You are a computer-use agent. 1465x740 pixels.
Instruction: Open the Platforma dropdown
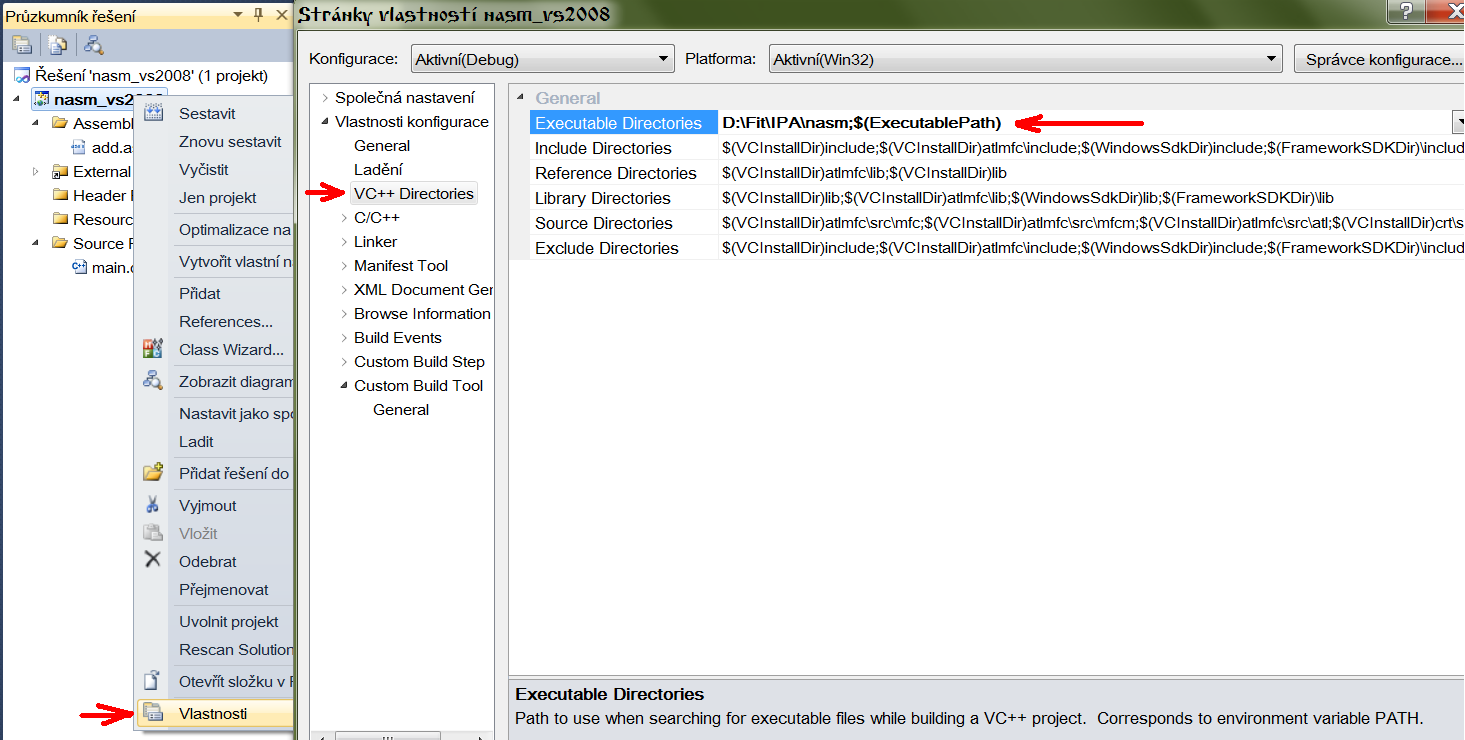tap(1026, 59)
